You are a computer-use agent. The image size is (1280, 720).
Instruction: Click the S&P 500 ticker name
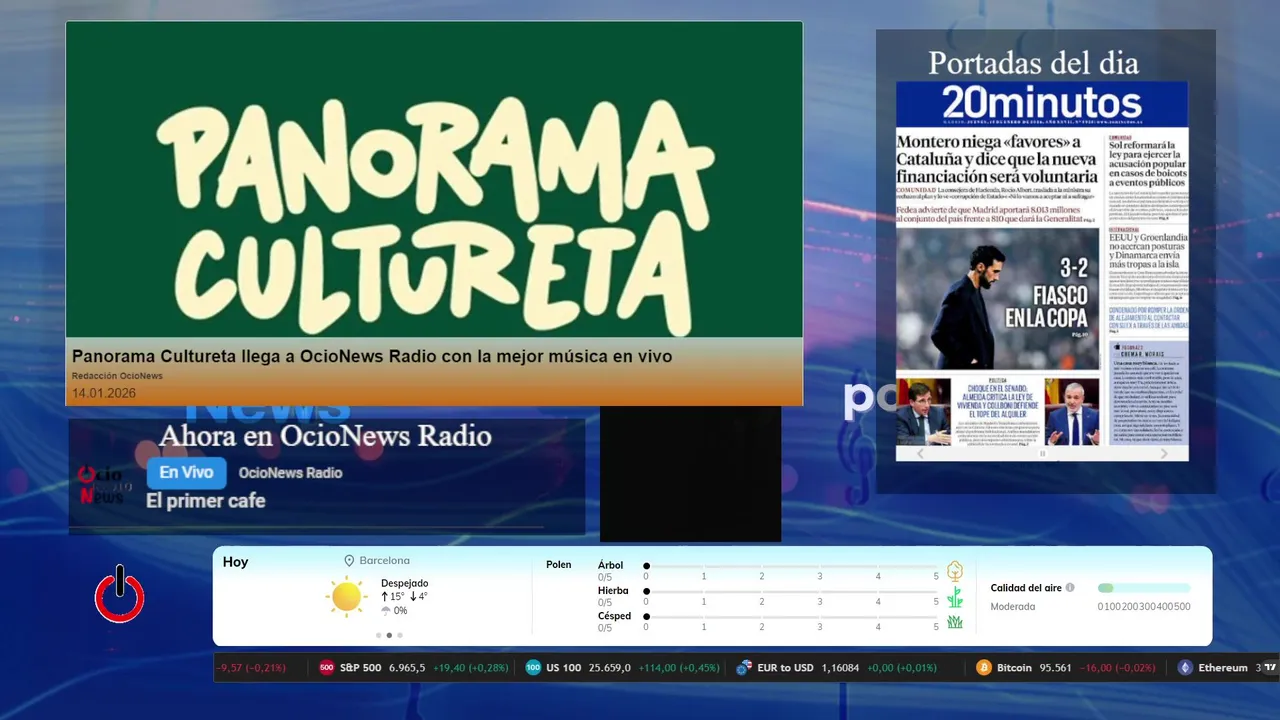tap(360, 668)
